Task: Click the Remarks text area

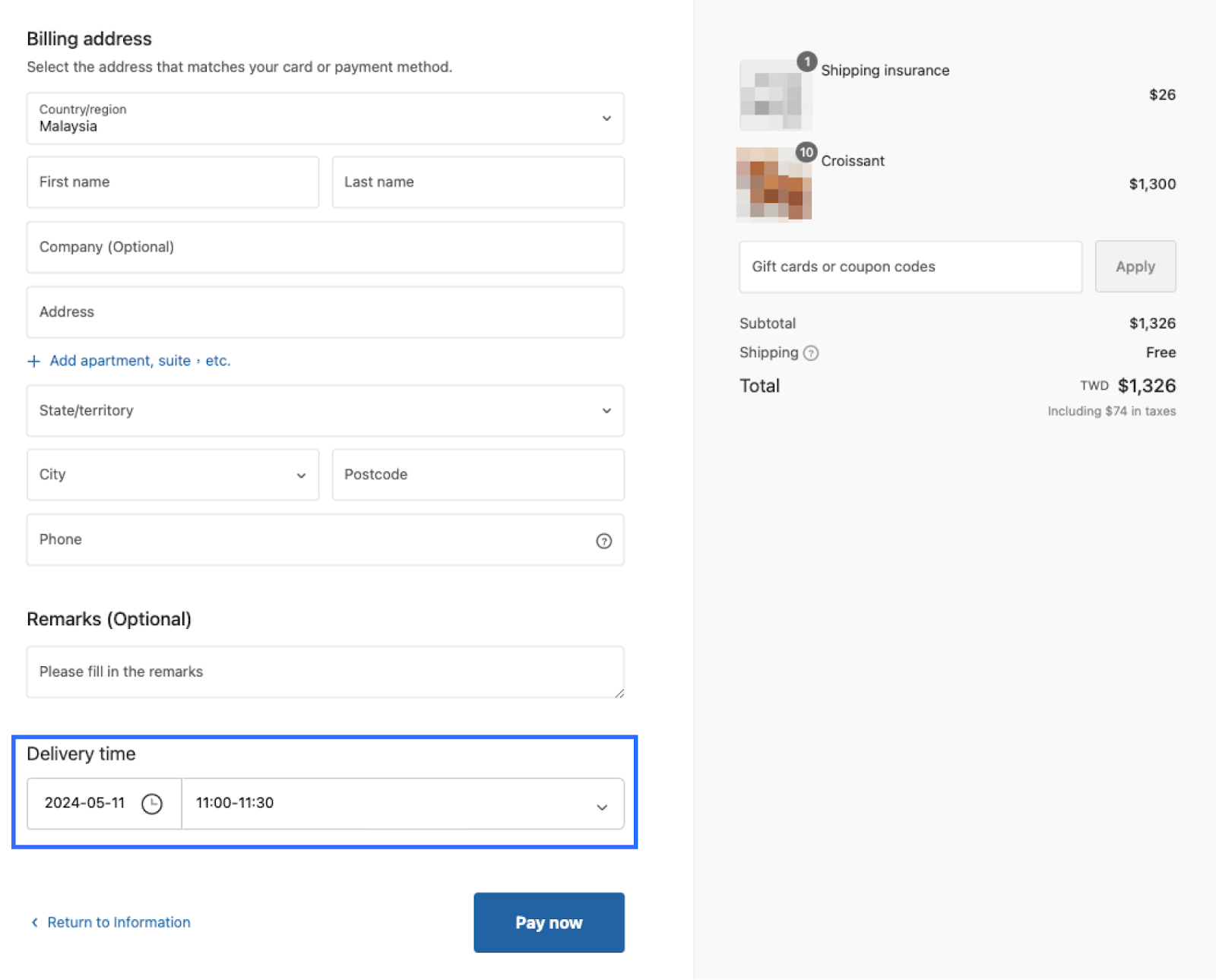Action: click(325, 672)
